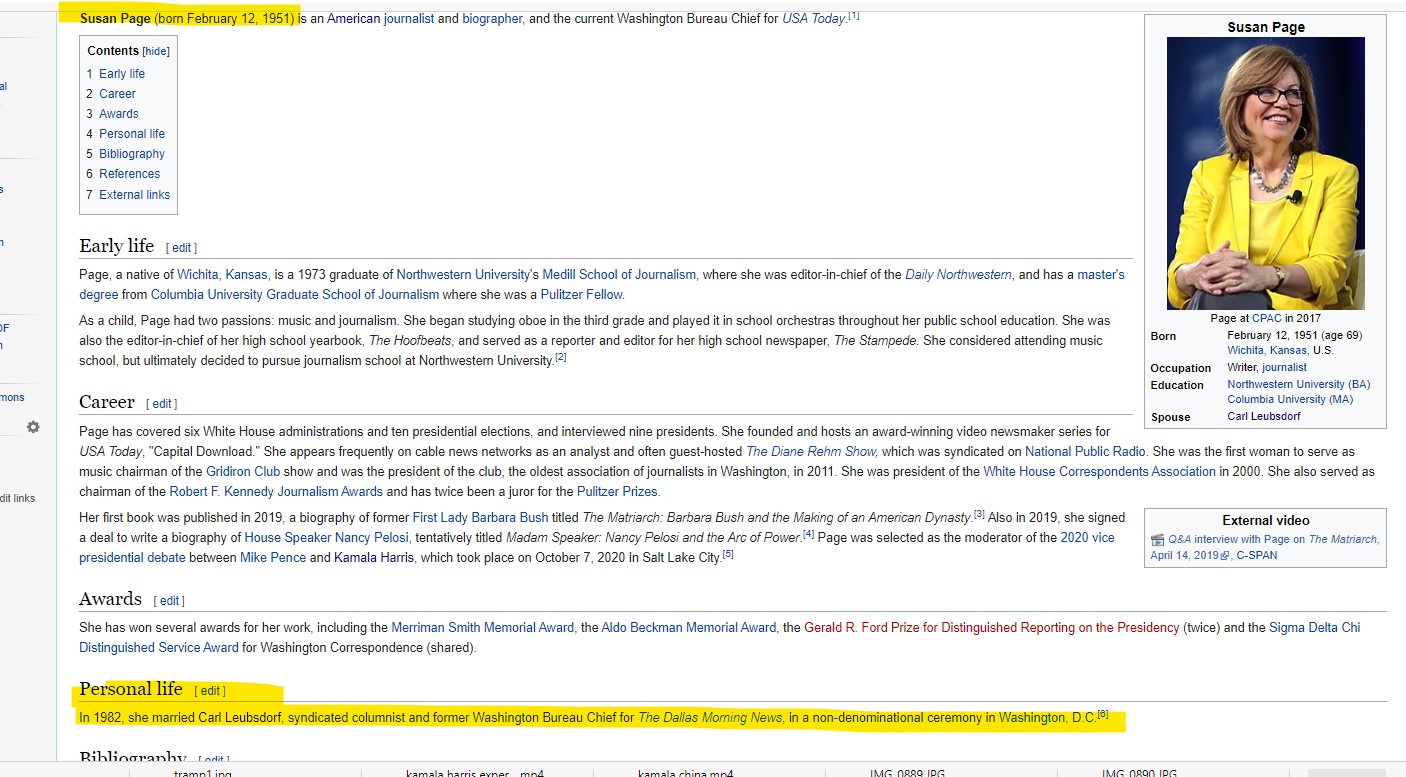Open White House Correspondents Association link
The width and height of the screenshot is (1406, 777).
coord(1099,472)
